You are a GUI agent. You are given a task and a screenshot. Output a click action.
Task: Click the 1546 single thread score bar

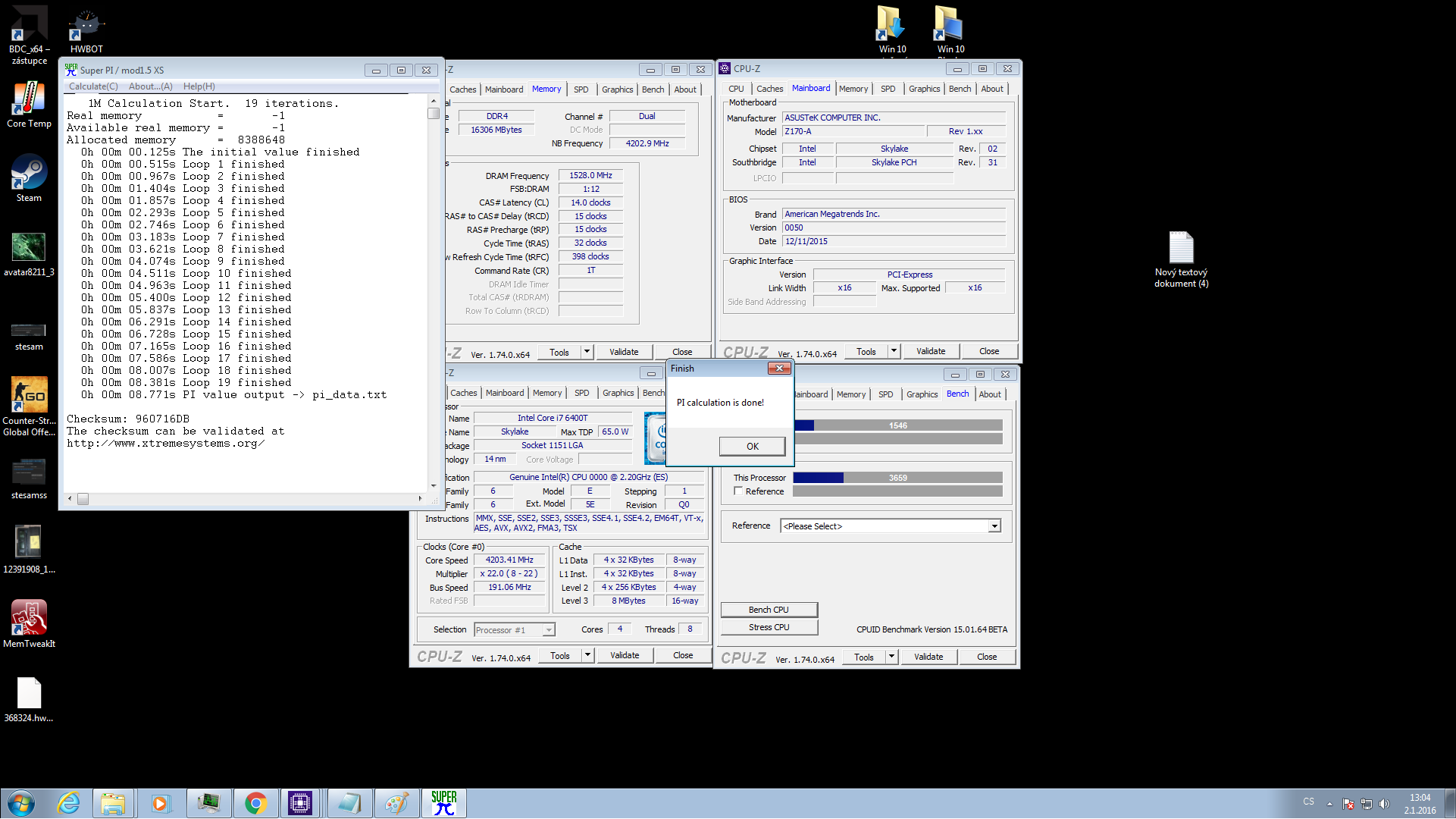coord(897,425)
